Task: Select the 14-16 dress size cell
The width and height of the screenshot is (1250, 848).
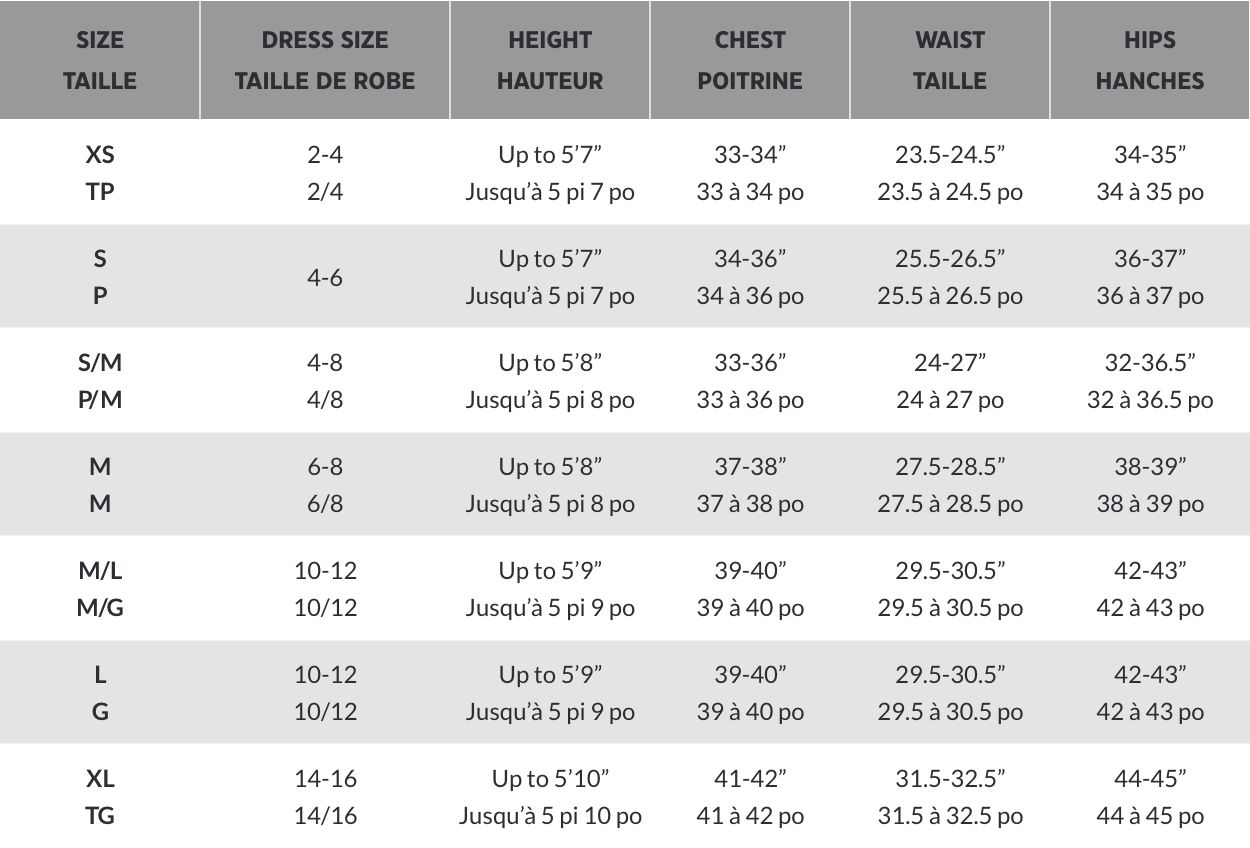Action: point(325,779)
